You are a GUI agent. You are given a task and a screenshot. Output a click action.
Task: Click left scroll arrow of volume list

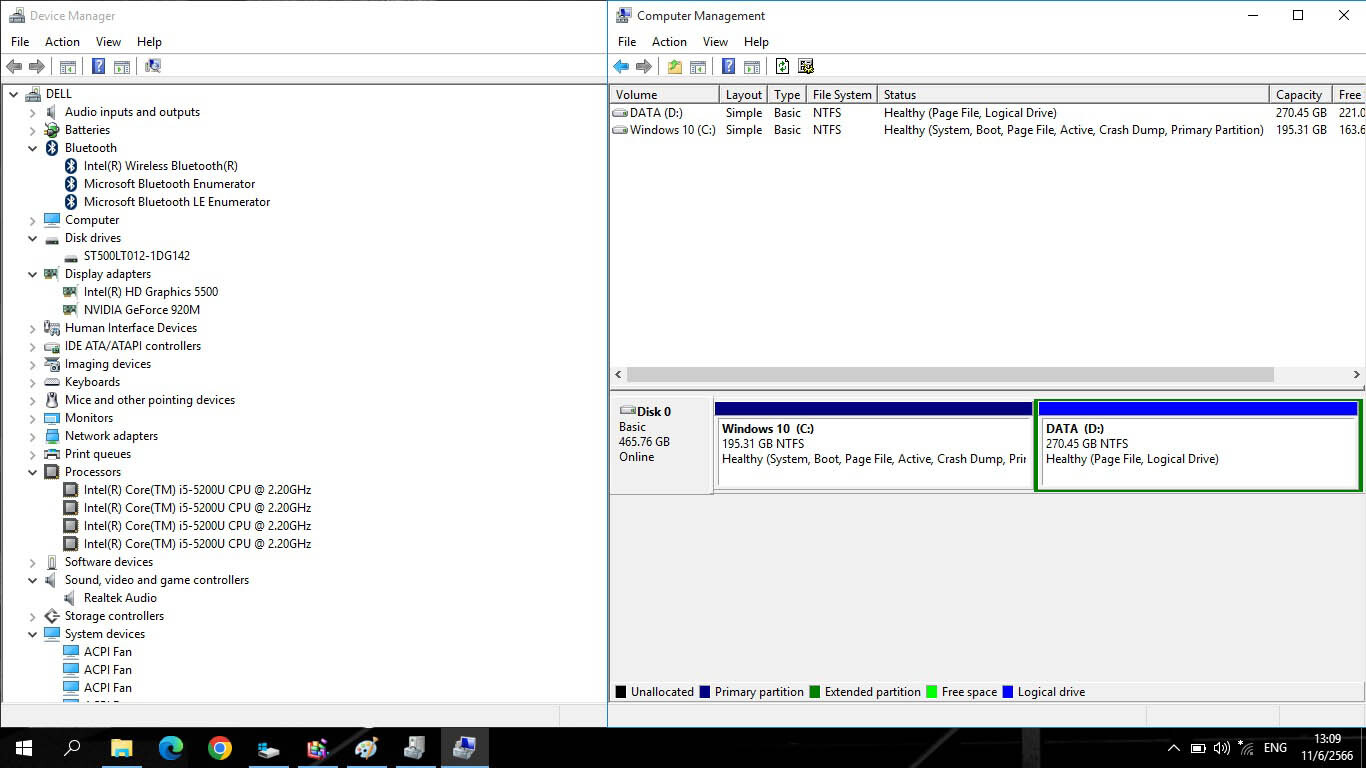[x=618, y=374]
